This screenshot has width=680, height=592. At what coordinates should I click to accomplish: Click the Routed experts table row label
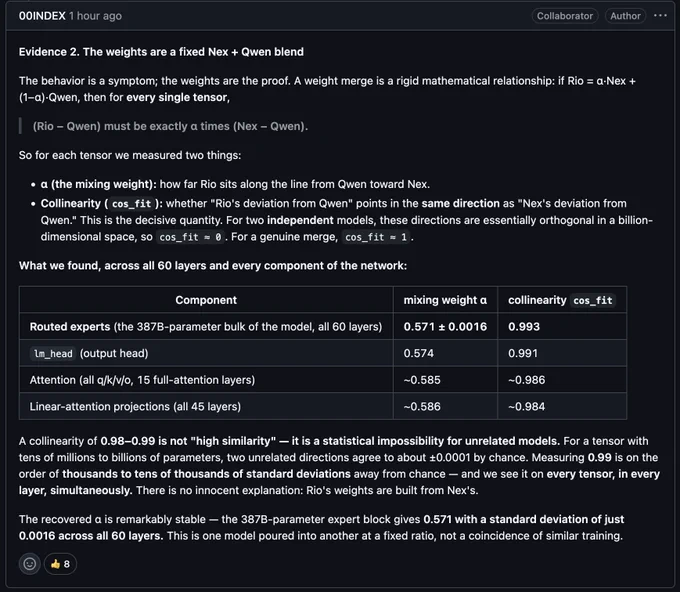coord(206,327)
